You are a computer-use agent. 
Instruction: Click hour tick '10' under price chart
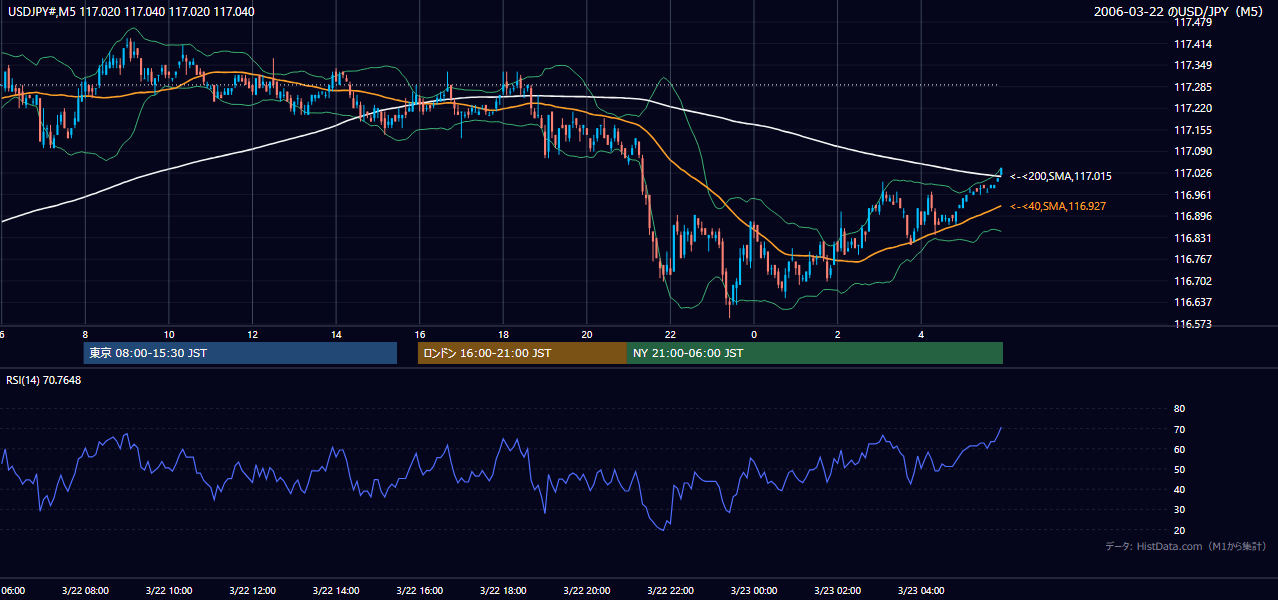[x=169, y=334]
